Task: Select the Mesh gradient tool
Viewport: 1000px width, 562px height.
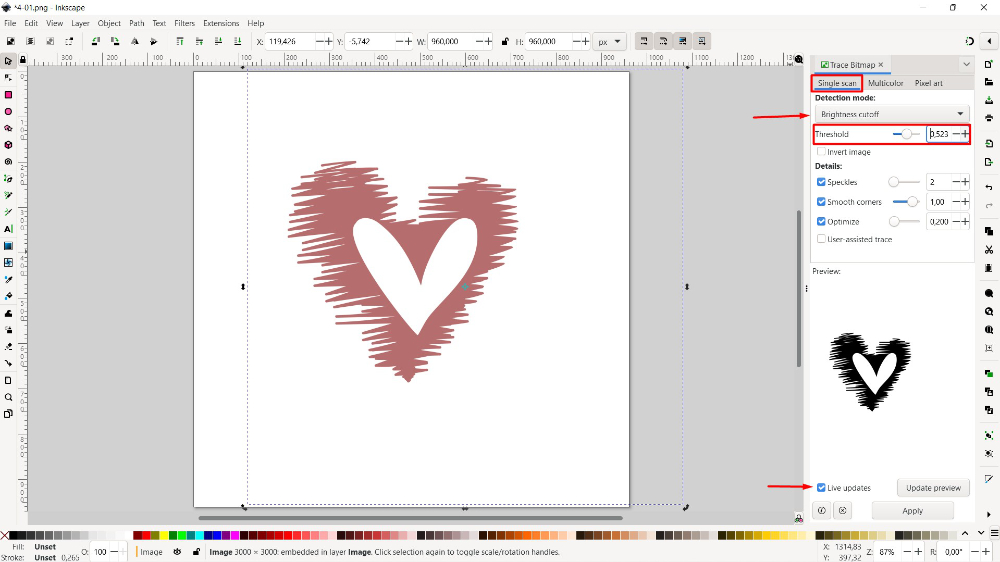Action: [x=8, y=262]
